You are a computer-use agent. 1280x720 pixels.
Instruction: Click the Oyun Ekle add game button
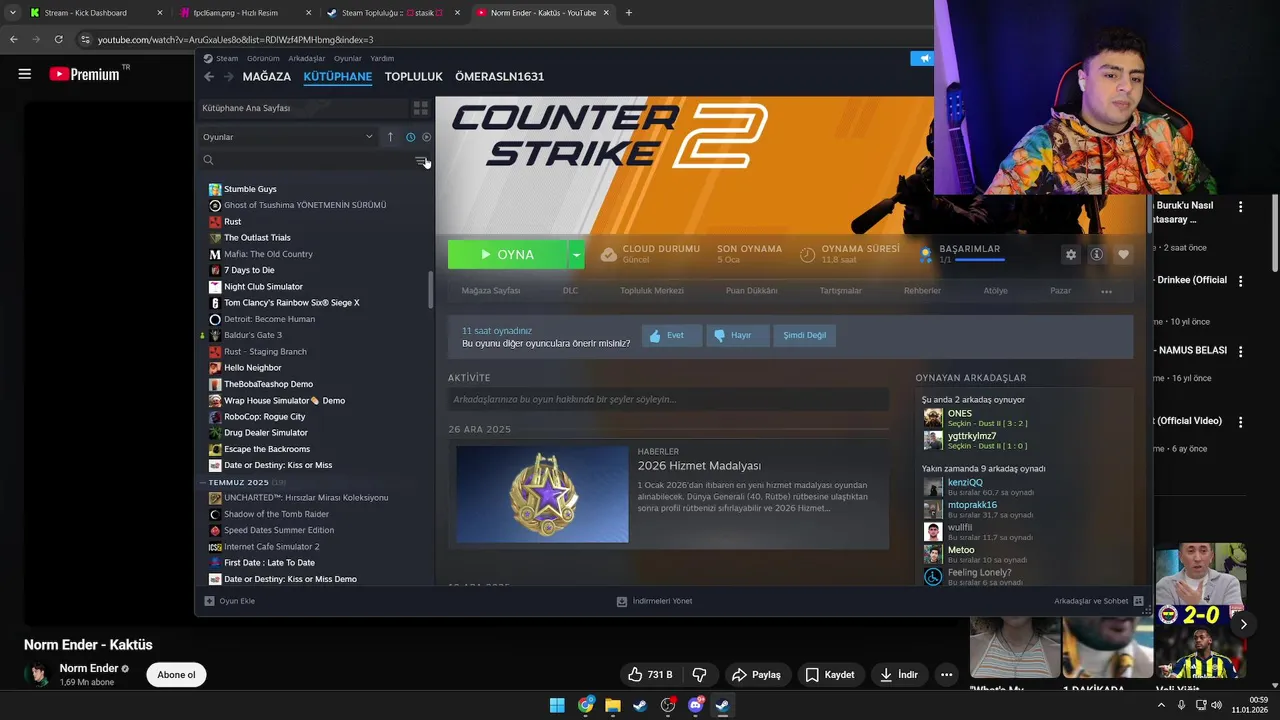coord(230,601)
